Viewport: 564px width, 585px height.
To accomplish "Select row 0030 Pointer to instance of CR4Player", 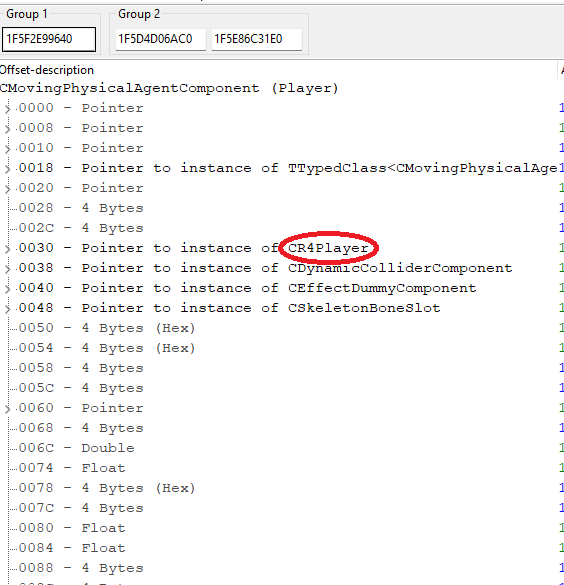I will coord(193,248).
